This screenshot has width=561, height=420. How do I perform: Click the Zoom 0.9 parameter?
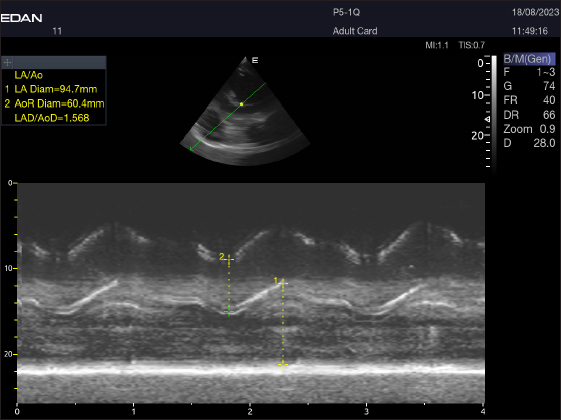pyautogui.click(x=529, y=129)
